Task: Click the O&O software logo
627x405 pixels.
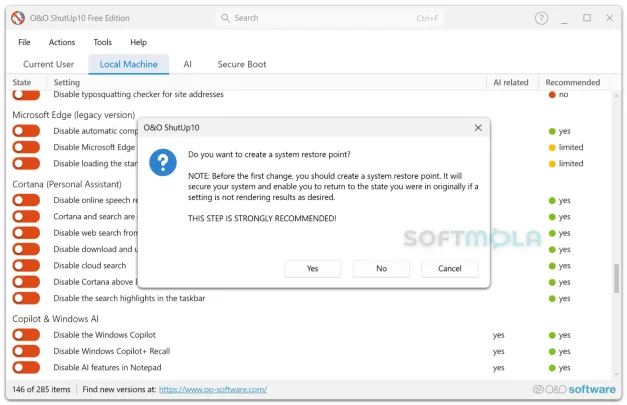Action: (x=574, y=389)
